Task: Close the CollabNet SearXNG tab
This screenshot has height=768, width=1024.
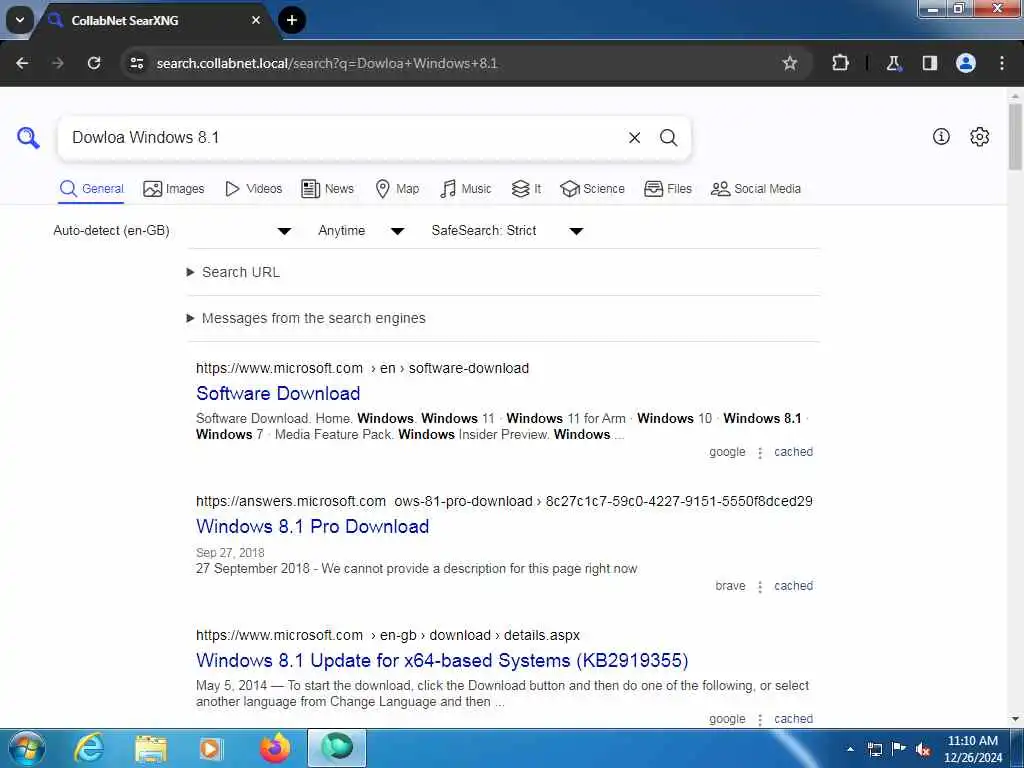Action: point(256,20)
